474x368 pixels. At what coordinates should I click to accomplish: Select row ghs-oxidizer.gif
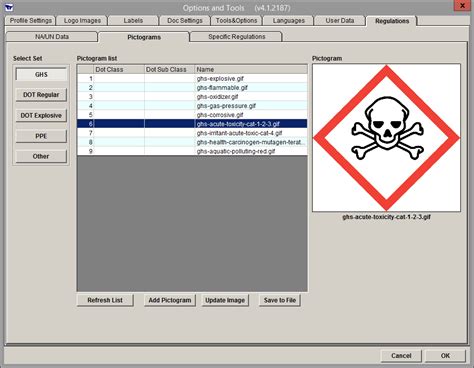point(192,97)
